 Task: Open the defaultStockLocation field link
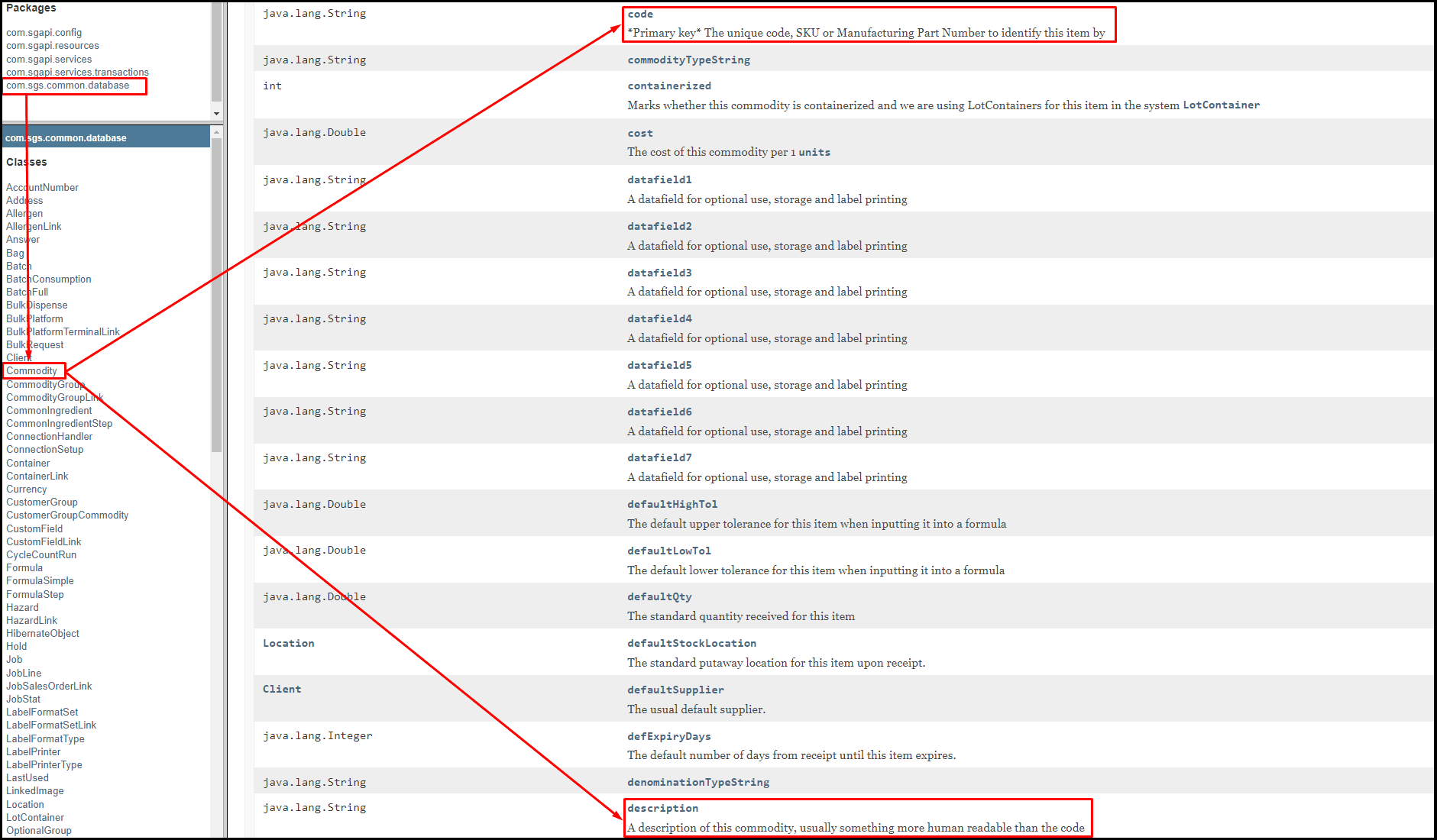[691, 643]
